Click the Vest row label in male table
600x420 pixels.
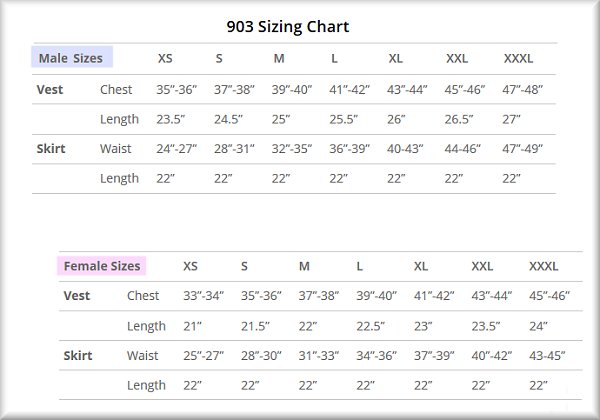click(x=49, y=90)
